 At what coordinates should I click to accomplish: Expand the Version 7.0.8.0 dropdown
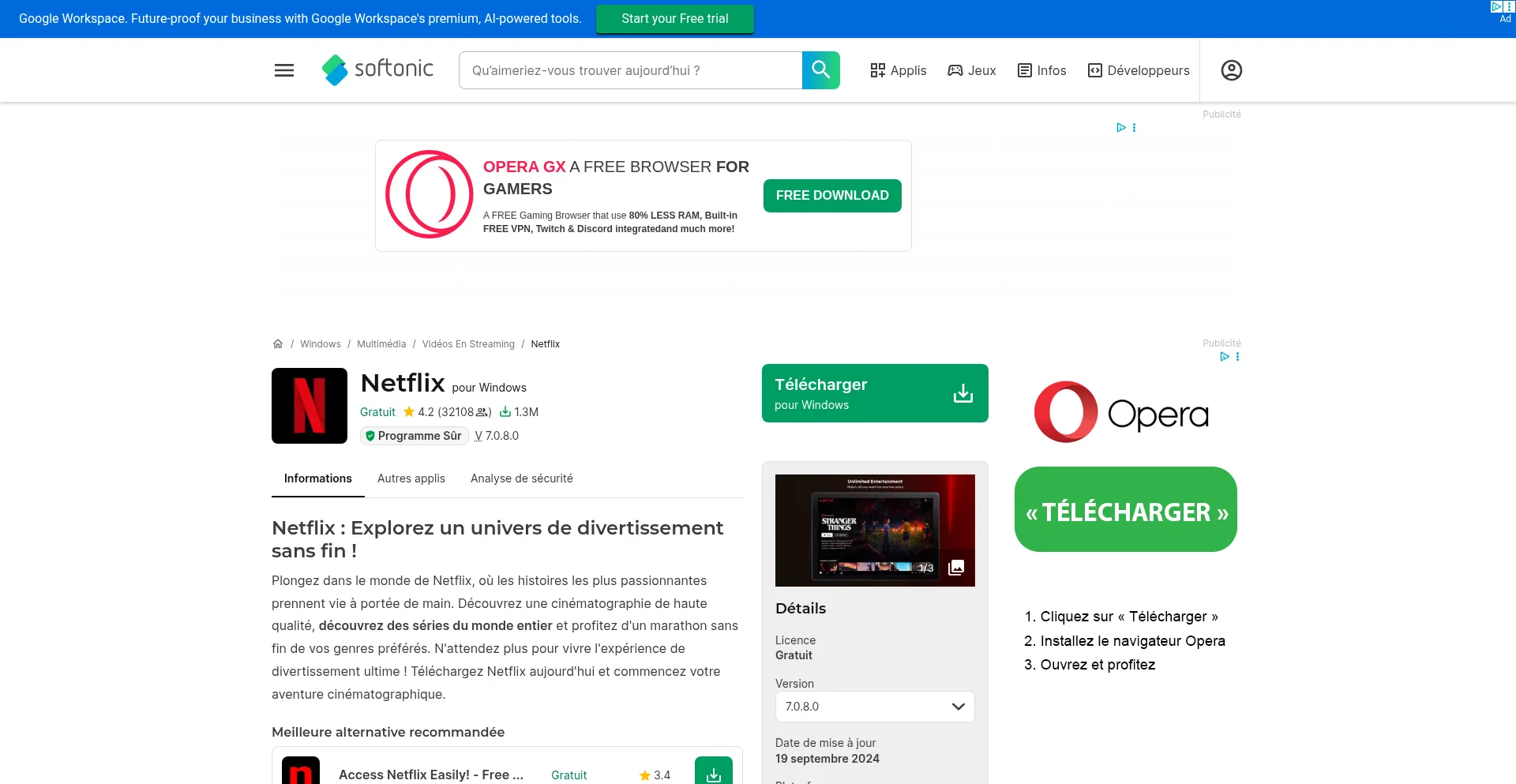tap(875, 707)
